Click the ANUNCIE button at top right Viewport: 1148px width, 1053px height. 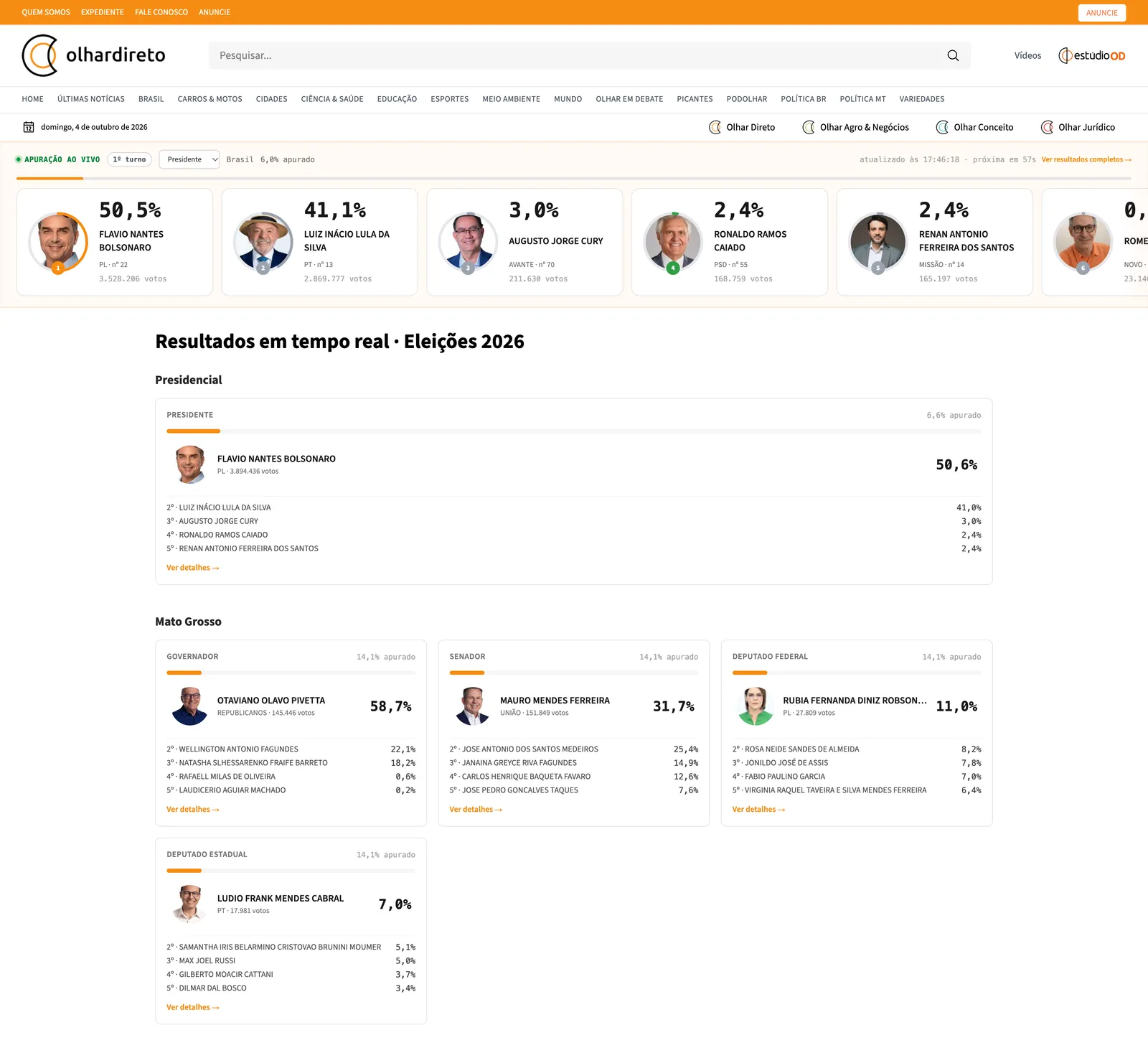coord(1102,13)
